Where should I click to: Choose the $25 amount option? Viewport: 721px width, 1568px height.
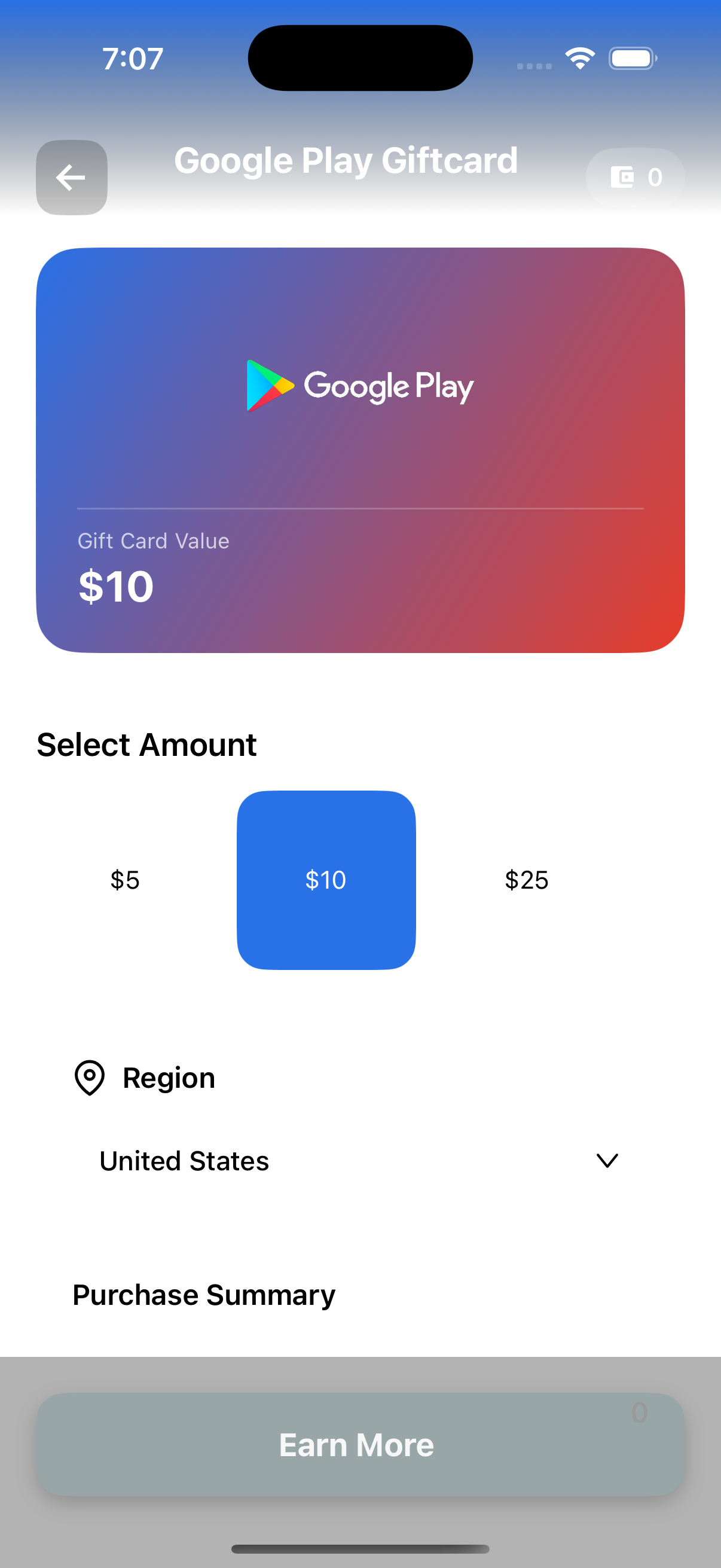pos(527,880)
